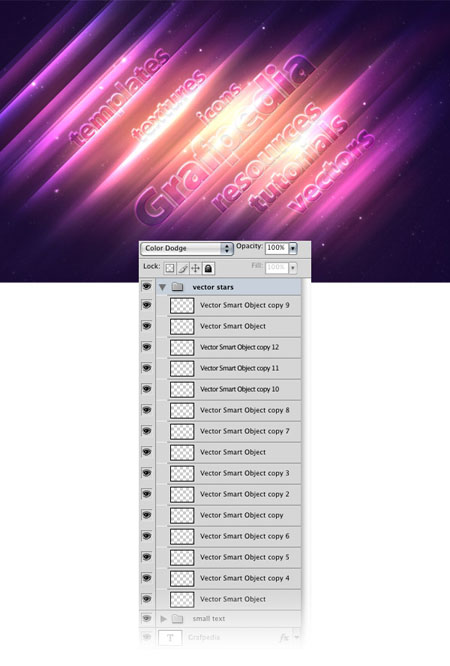Select layer name Vector Smart Object copy 2
Image resolution: width=450 pixels, height=666 pixels.
245,494
